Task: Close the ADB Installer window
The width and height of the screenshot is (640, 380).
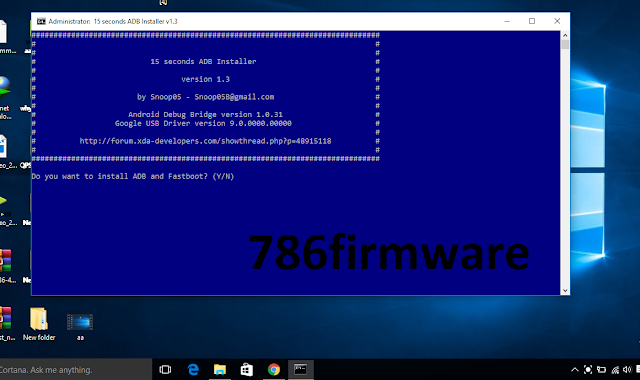Action: pos(557,21)
